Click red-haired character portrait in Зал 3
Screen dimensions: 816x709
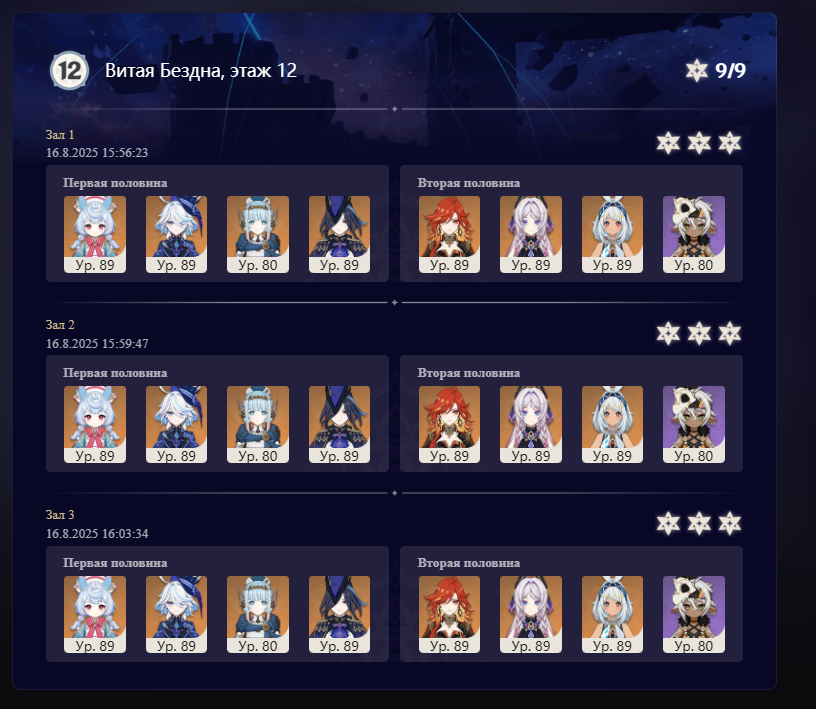450,614
